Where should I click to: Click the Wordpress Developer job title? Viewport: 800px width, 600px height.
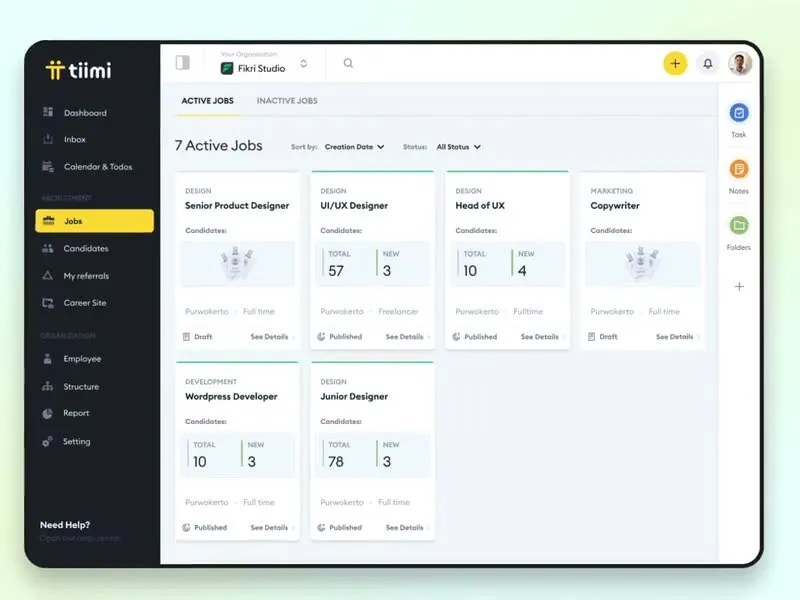(231, 396)
